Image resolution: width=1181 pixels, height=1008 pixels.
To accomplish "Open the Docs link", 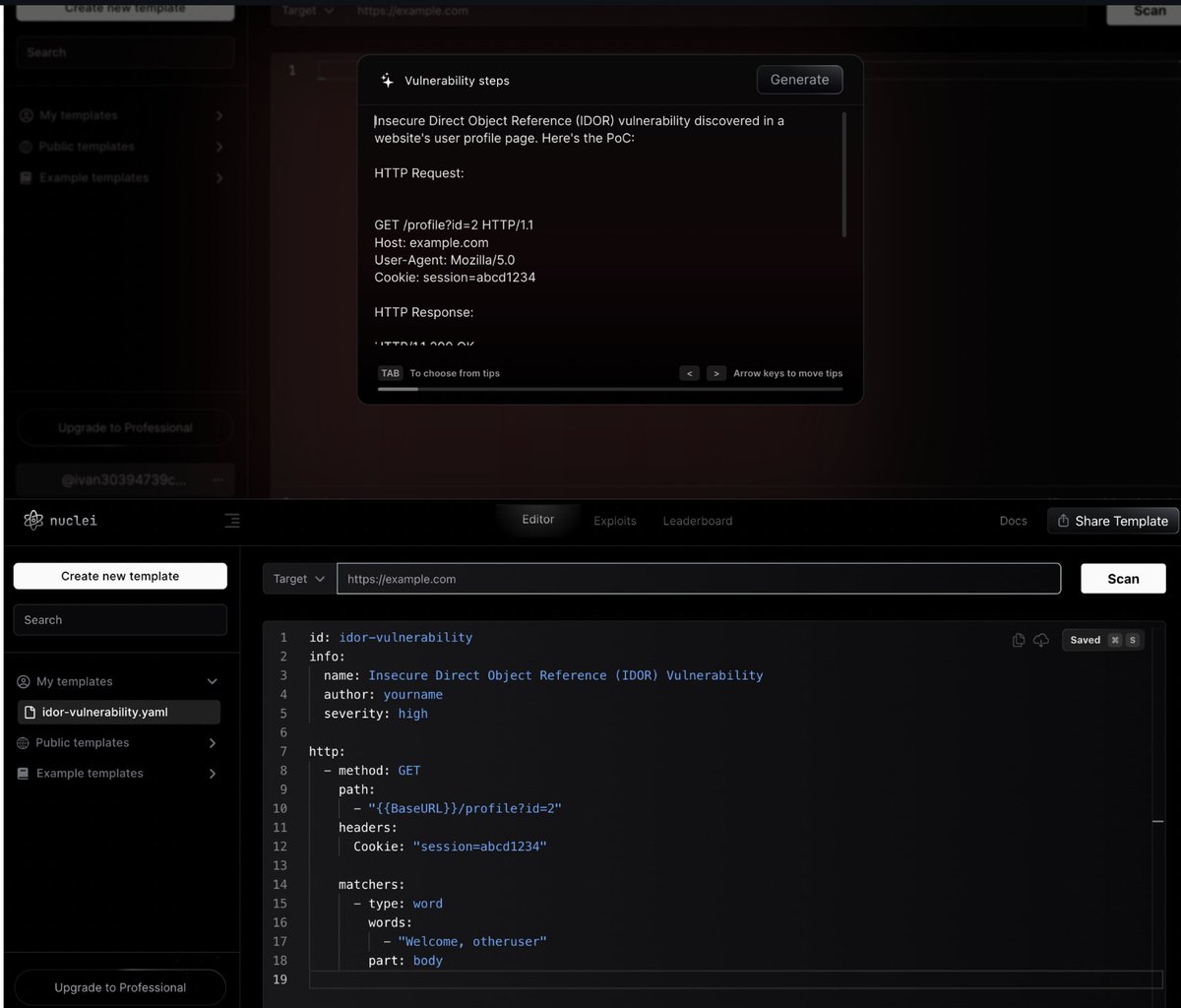I will point(1014,521).
